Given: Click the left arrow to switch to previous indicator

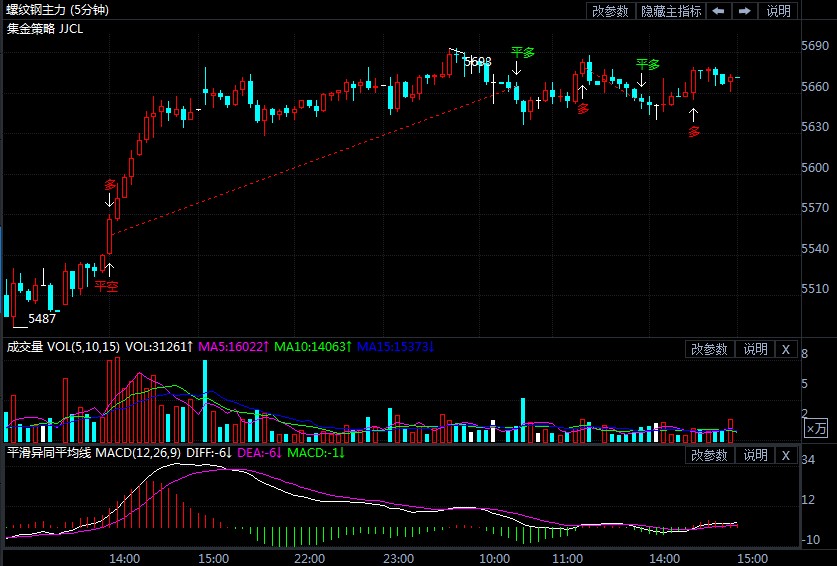Looking at the screenshot, I should click(719, 11).
